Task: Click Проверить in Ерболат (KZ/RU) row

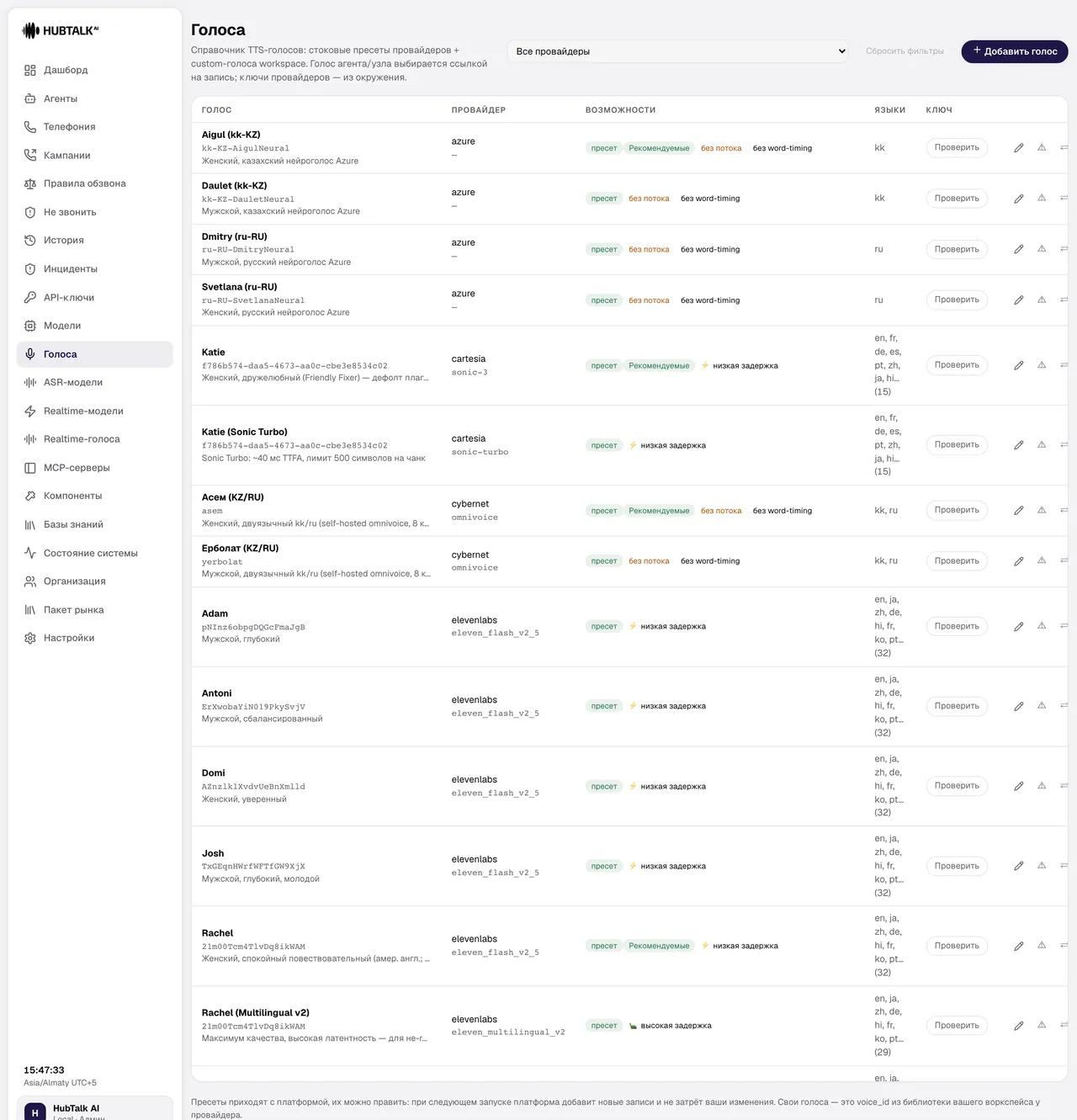Action: tap(957, 561)
